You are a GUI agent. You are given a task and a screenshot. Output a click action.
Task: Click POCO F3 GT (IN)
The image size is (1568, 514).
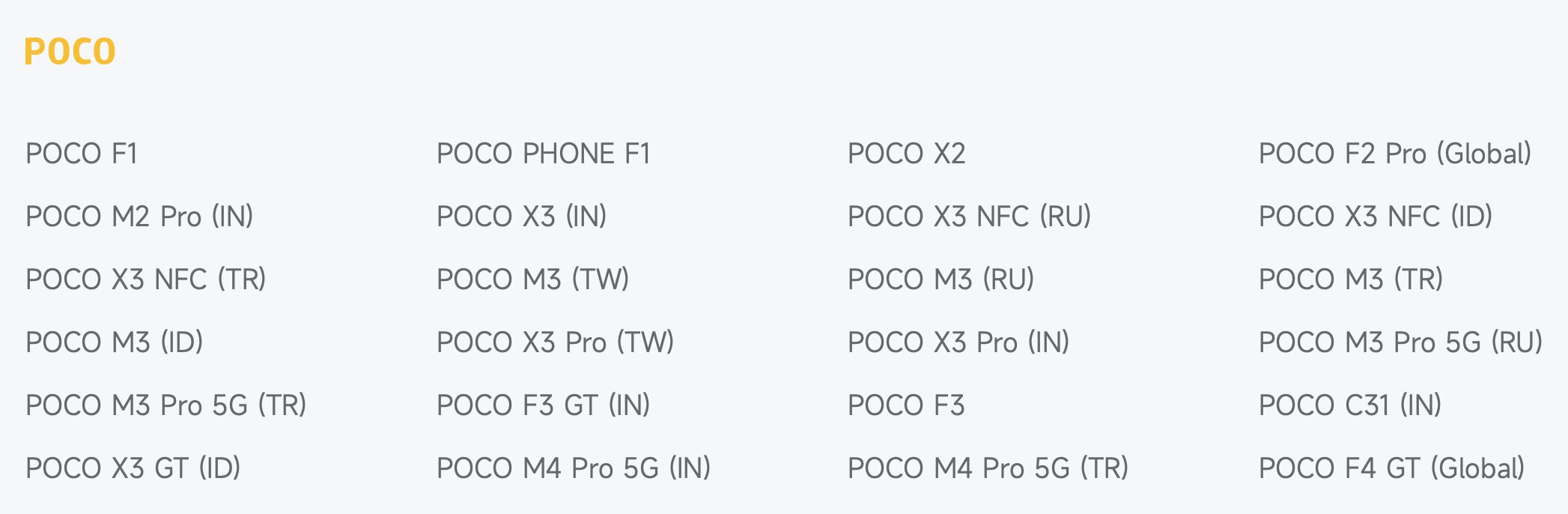pyautogui.click(x=543, y=405)
